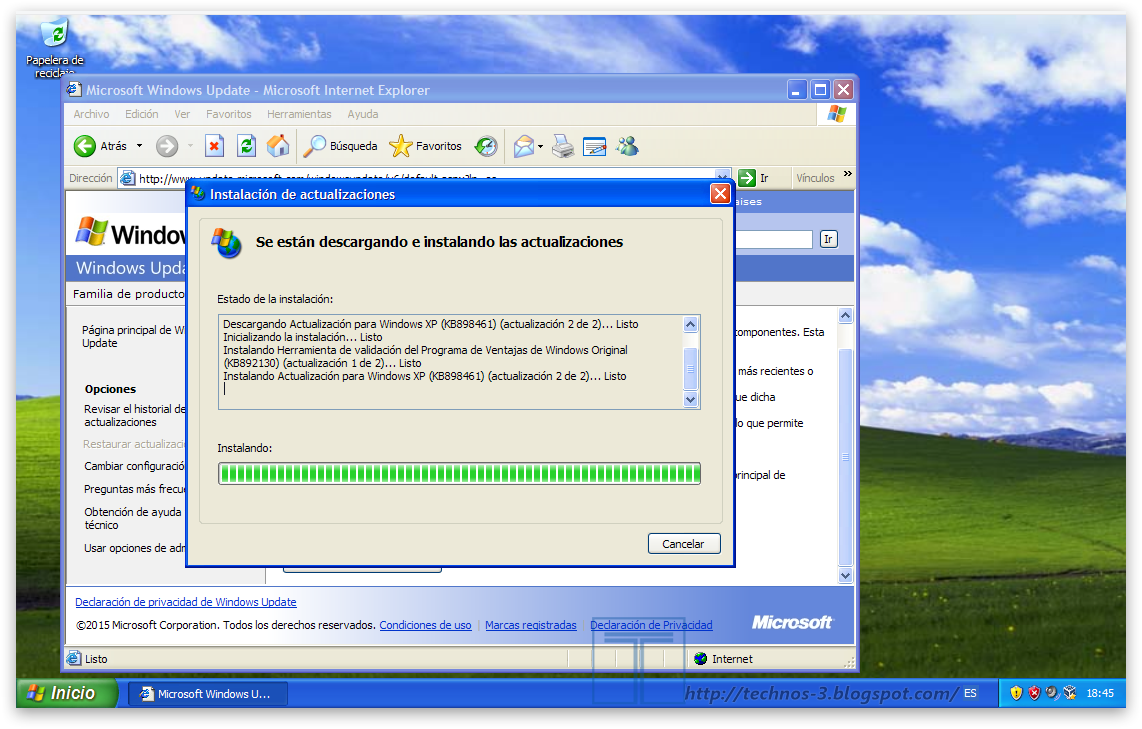Open the browsing History panel

(x=485, y=146)
